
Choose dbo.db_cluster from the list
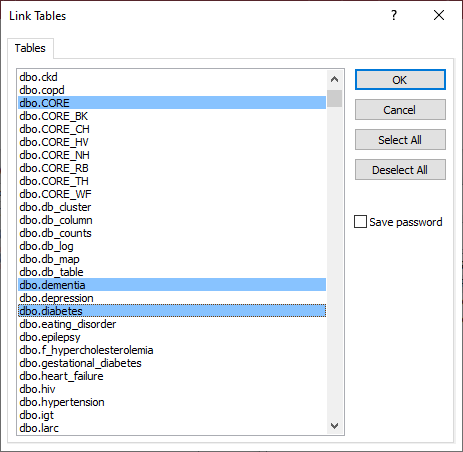(172, 207)
